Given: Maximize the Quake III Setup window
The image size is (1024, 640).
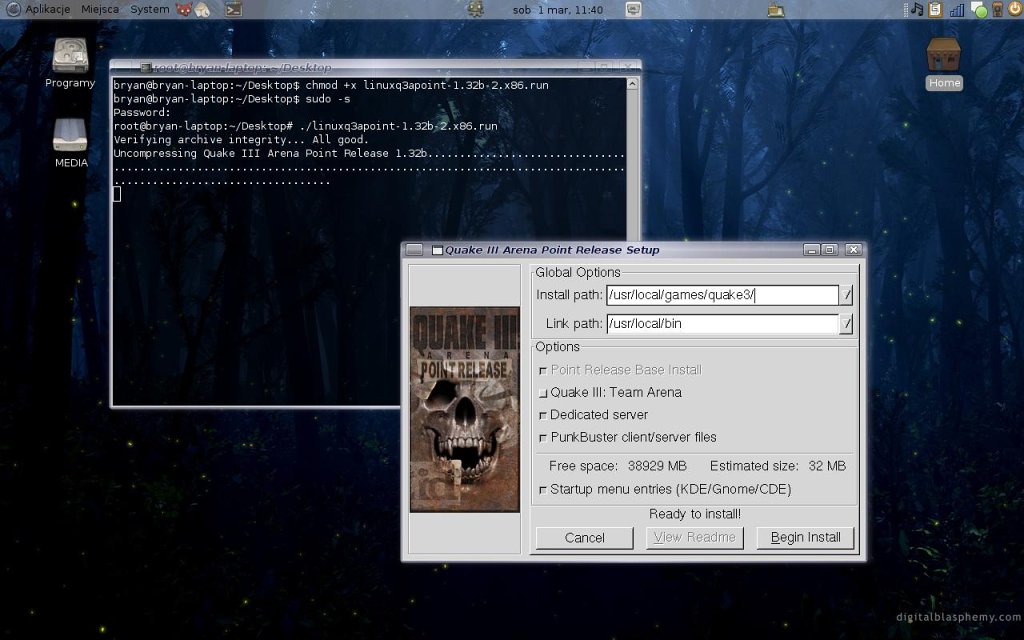Looking at the screenshot, I should (830, 249).
